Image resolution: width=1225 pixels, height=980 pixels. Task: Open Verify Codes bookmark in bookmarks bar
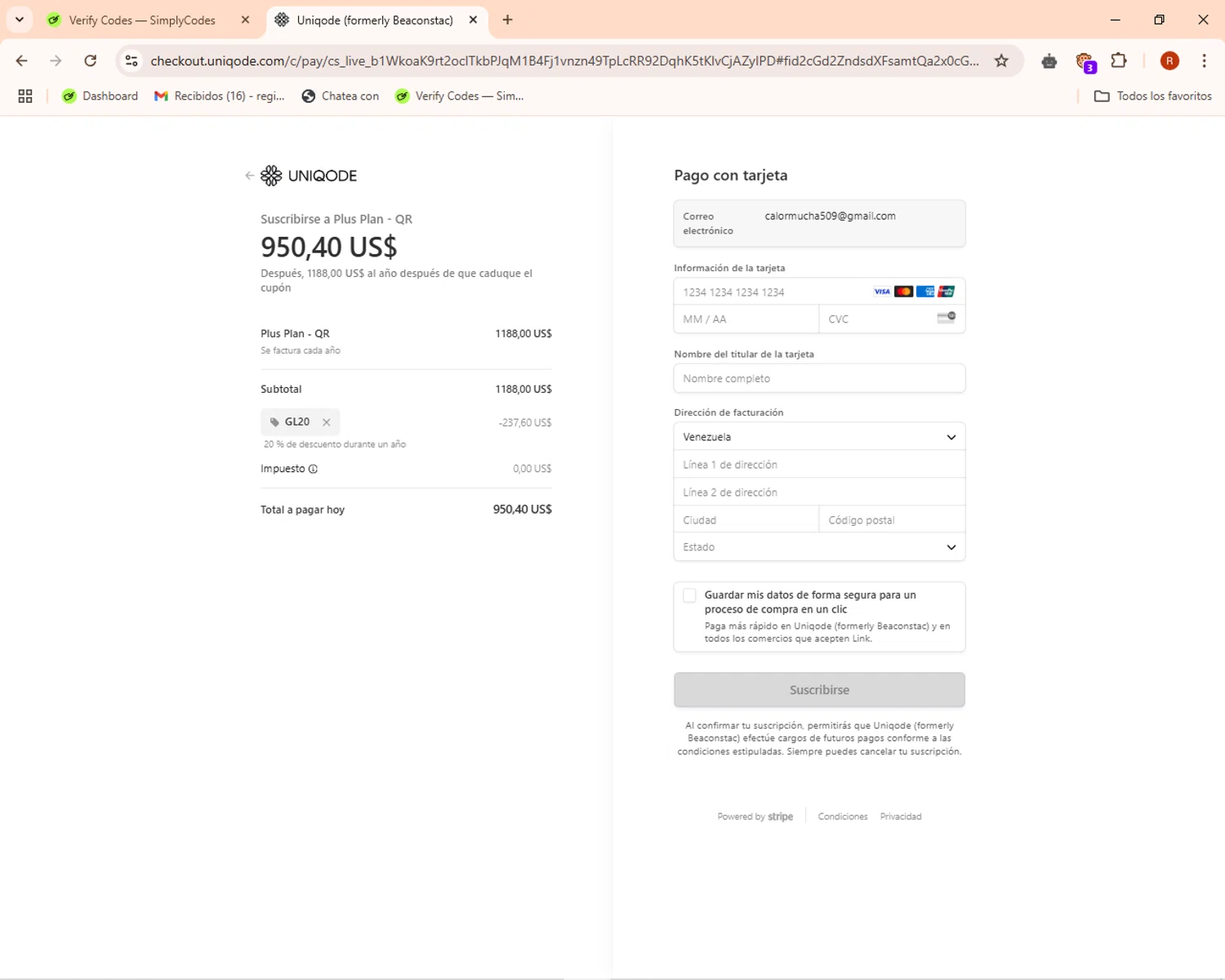point(459,96)
